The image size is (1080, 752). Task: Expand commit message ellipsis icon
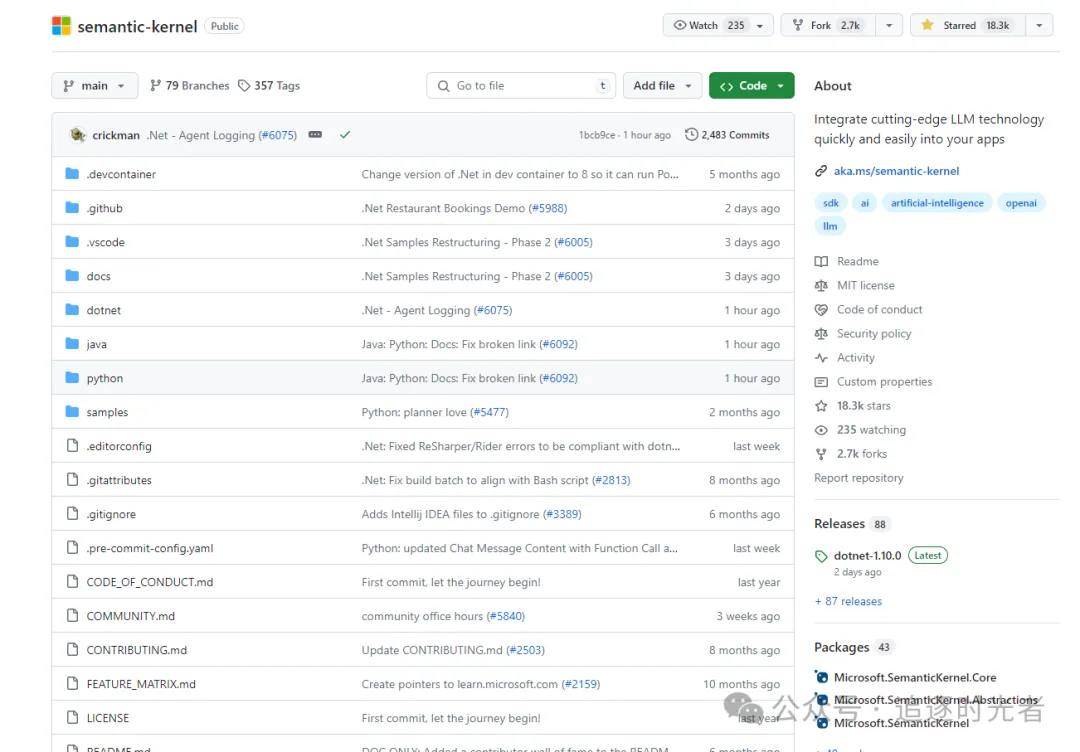[315, 135]
